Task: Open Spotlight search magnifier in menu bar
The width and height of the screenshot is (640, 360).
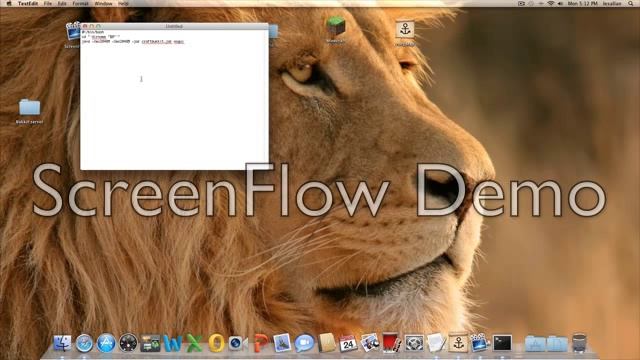Action: pyautogui.click(x=632, y=3)
